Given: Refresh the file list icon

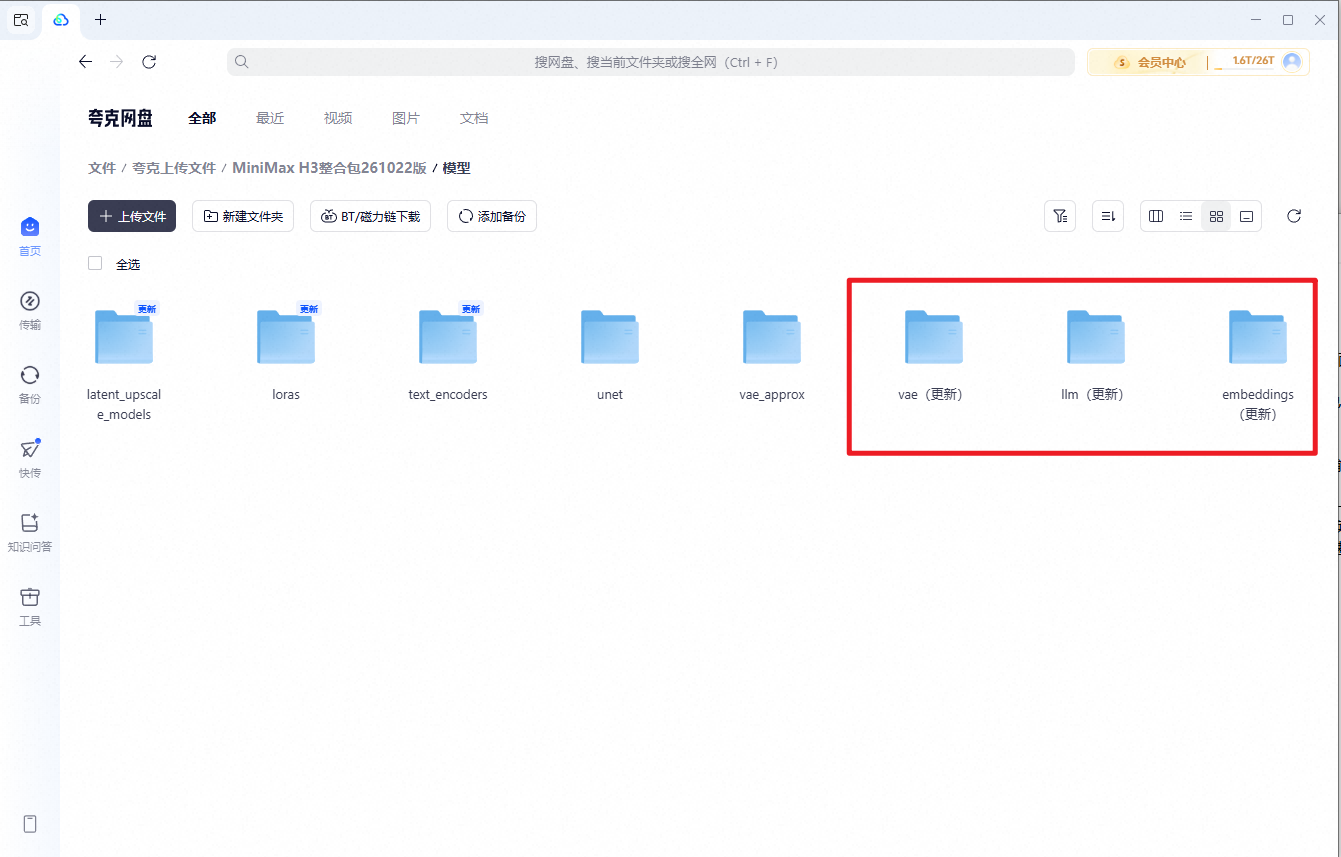Looking at the screenshot, I should 1294,216.
